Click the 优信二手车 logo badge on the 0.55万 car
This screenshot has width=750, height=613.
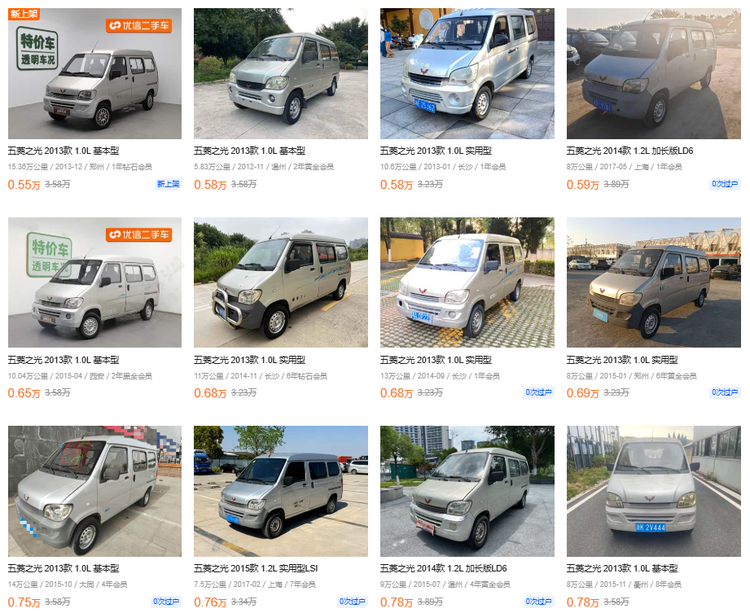[x=139, y=25]
